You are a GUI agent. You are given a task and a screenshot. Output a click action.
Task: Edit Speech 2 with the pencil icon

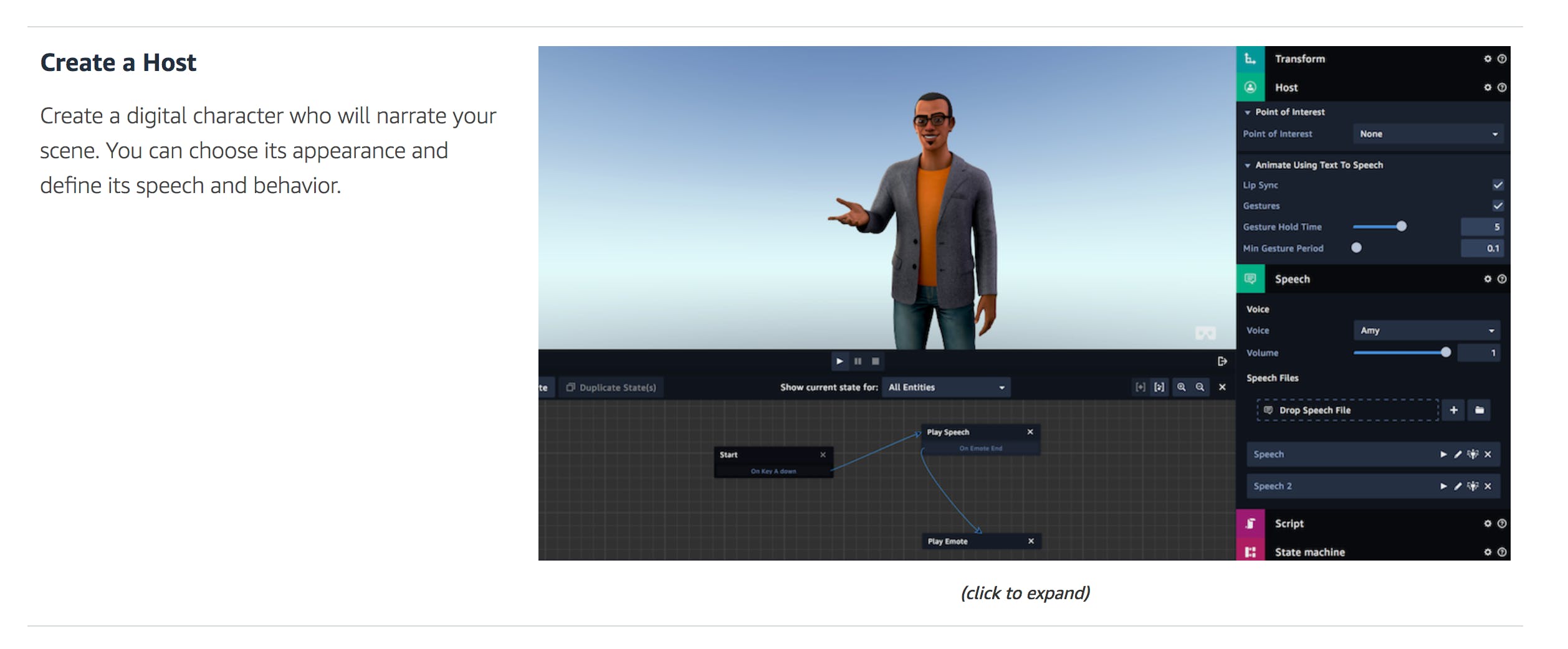tap(1458, 486)
